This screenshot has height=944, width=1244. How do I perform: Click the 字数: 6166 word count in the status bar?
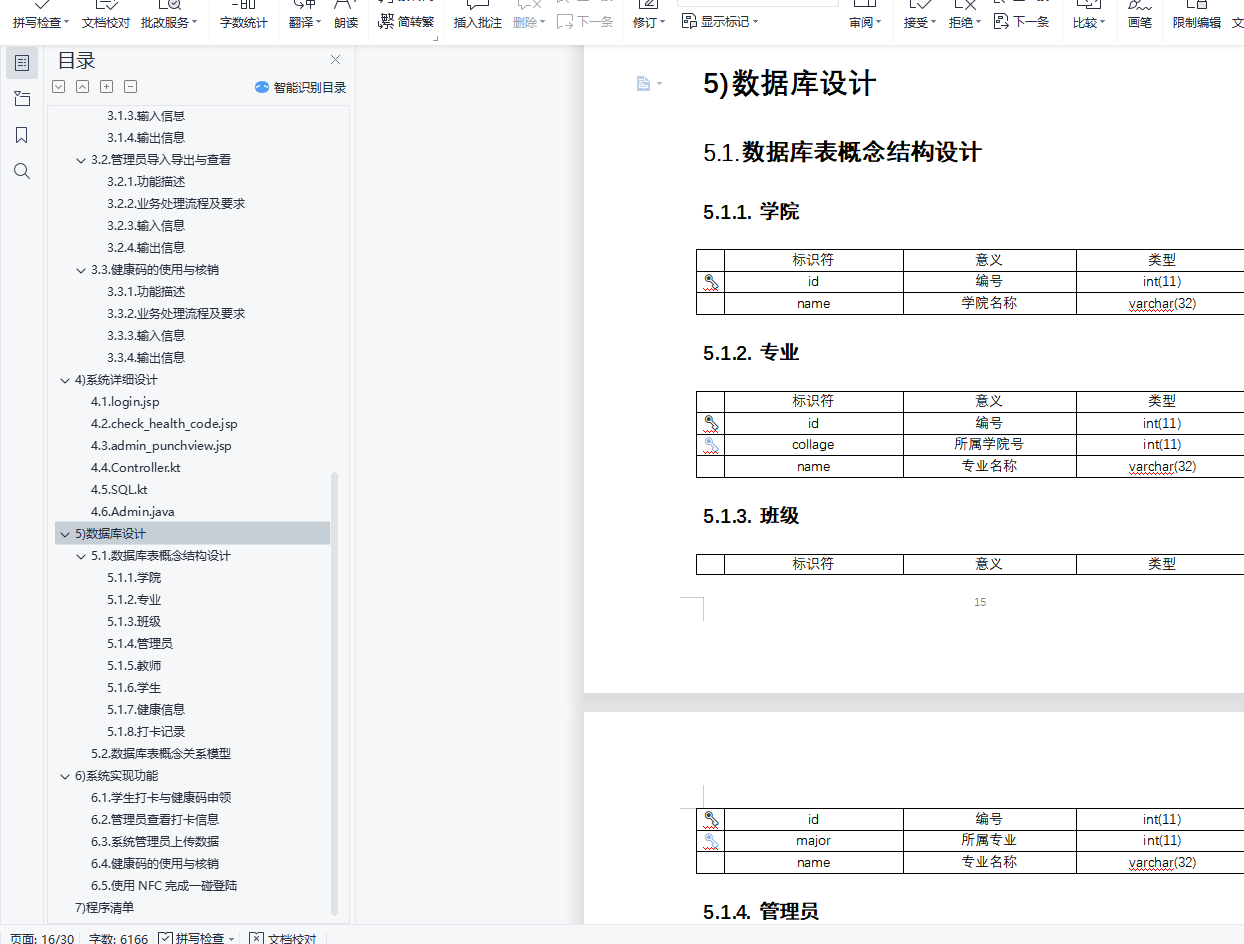tap(118, 938)
